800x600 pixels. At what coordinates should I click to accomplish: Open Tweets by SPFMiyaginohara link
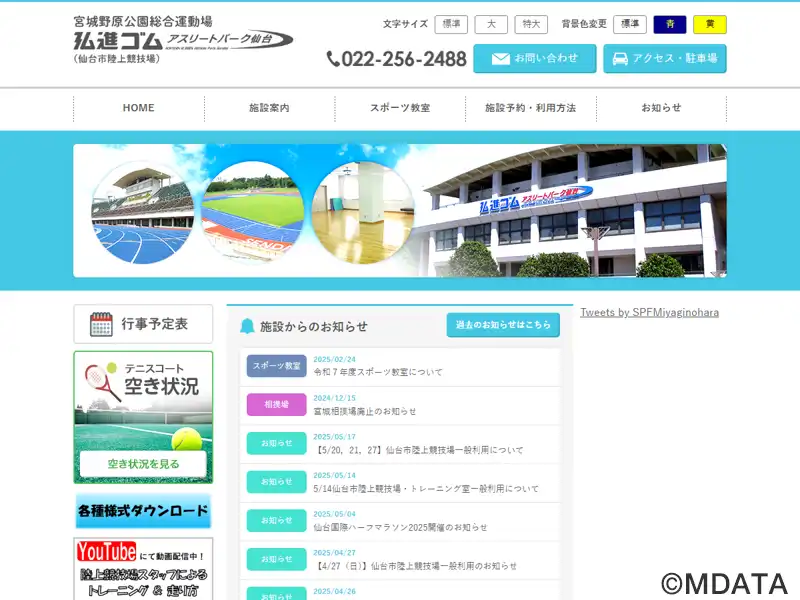coord(649,312)
